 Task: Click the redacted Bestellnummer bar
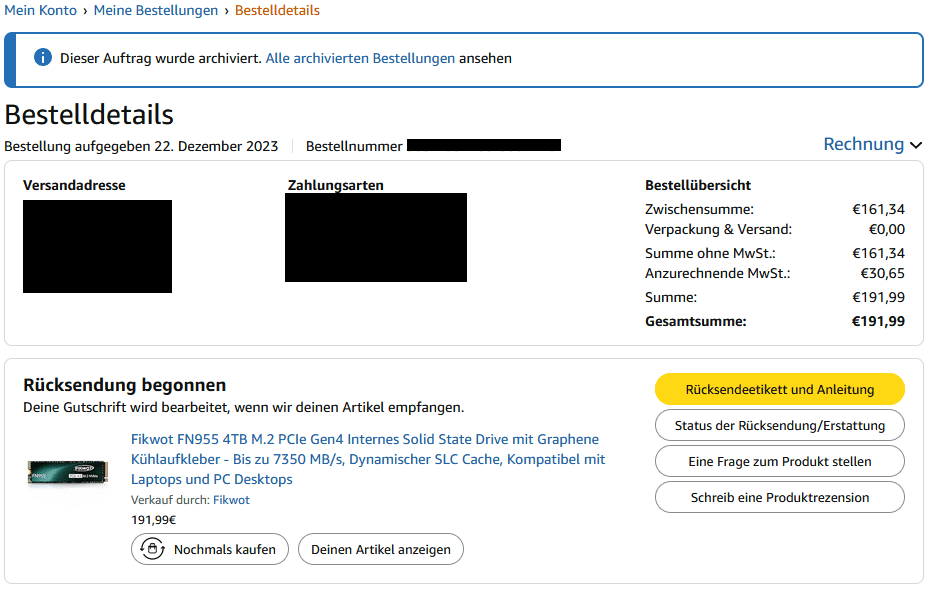pos(484,146)
